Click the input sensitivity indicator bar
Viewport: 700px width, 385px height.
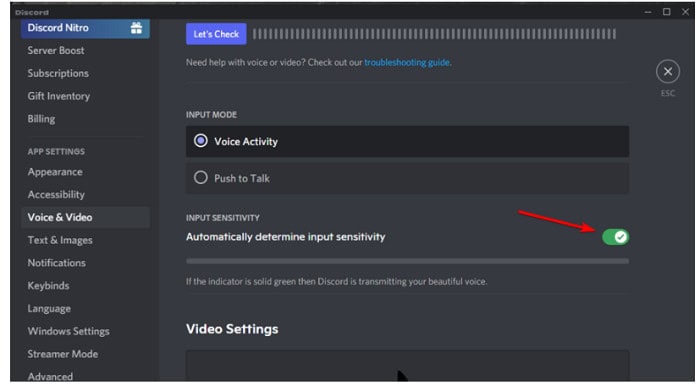pos(407,261)
